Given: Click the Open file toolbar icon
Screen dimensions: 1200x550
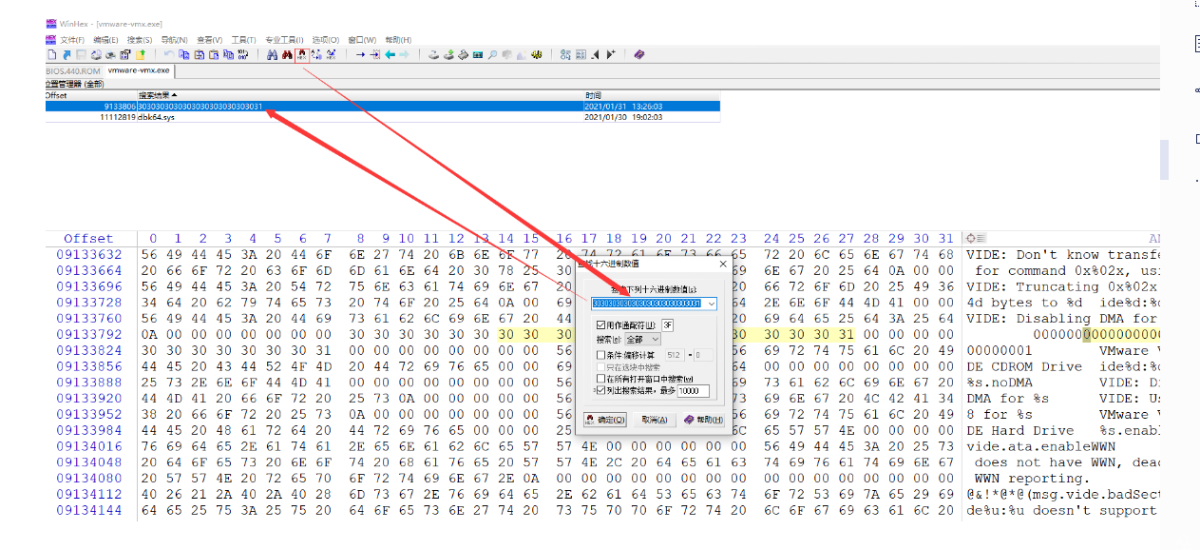Looking at the screenshot, I should [x=66, y=54].
